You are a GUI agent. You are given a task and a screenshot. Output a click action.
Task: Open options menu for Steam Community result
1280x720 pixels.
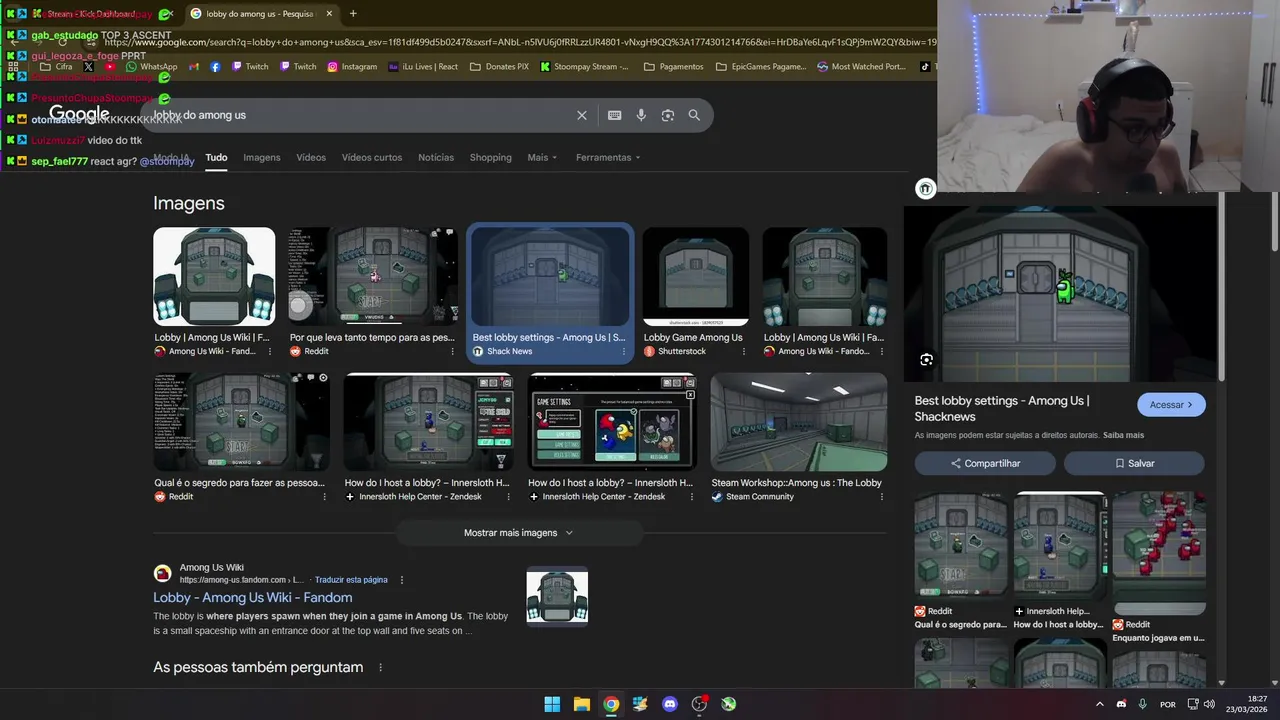click(881, 496)
